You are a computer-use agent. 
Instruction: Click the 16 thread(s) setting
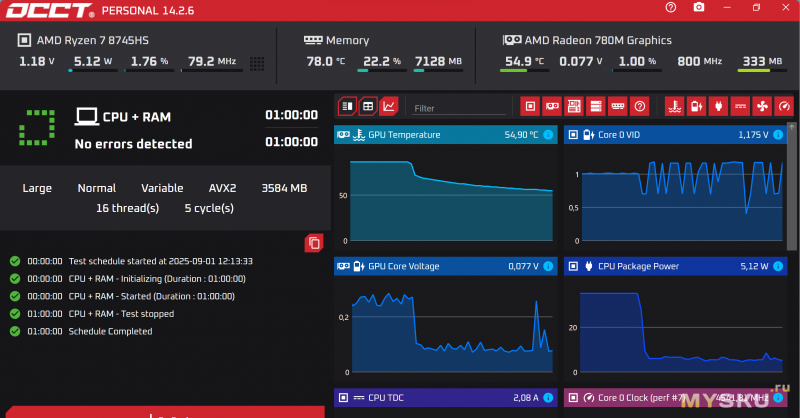pyautogui.click(x=128, y=208)
